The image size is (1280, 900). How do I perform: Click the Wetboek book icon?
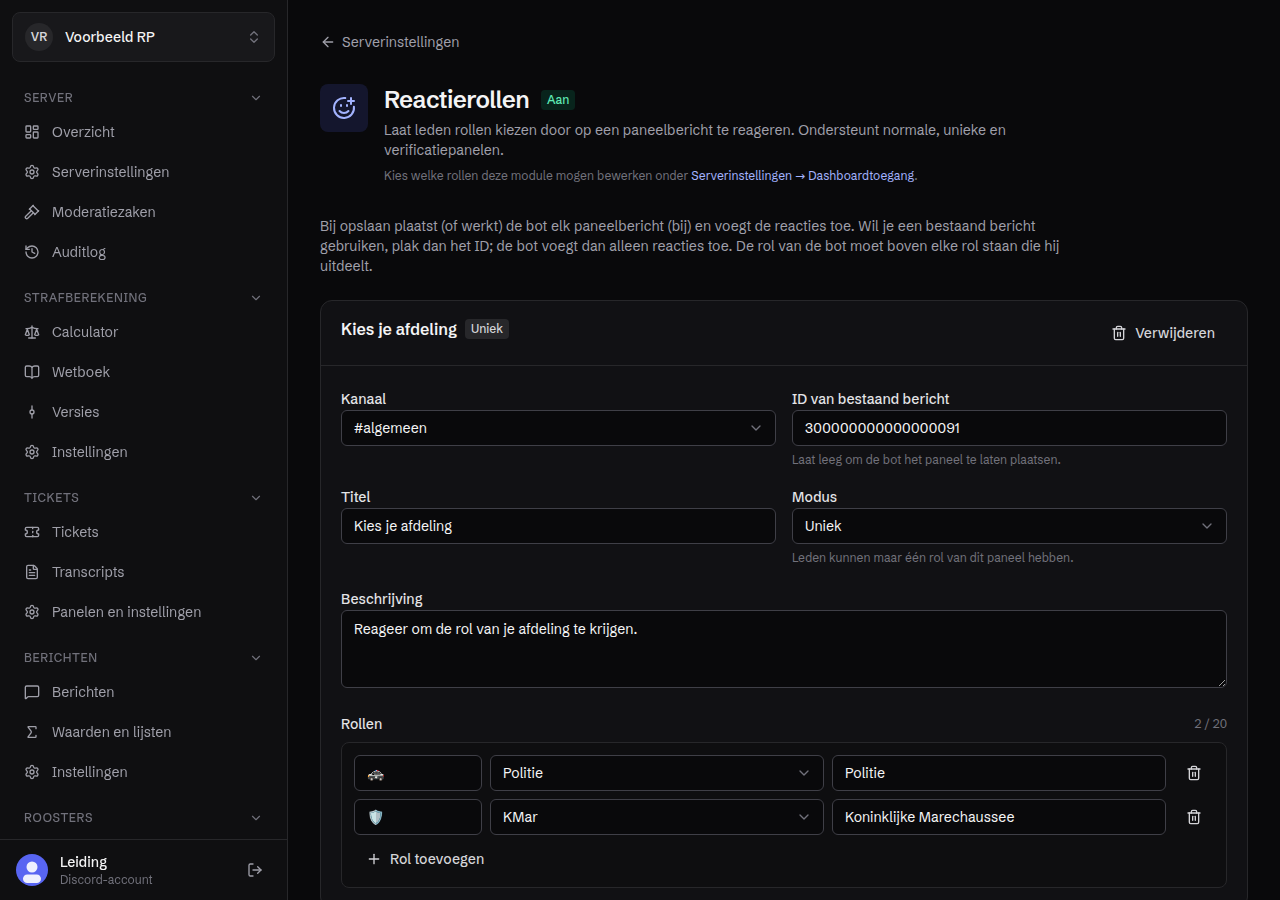(x=32, y=372)
